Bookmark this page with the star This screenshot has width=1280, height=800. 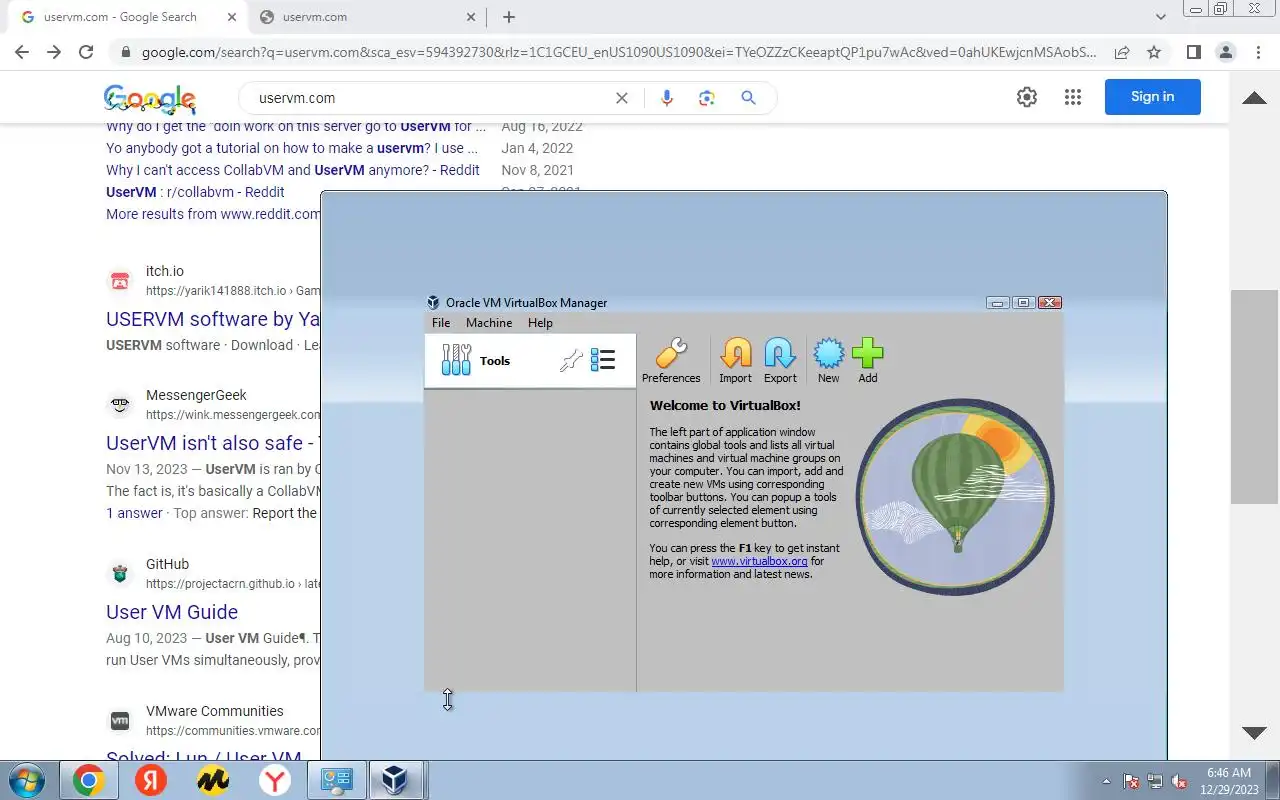click(x=1154, y=52)
